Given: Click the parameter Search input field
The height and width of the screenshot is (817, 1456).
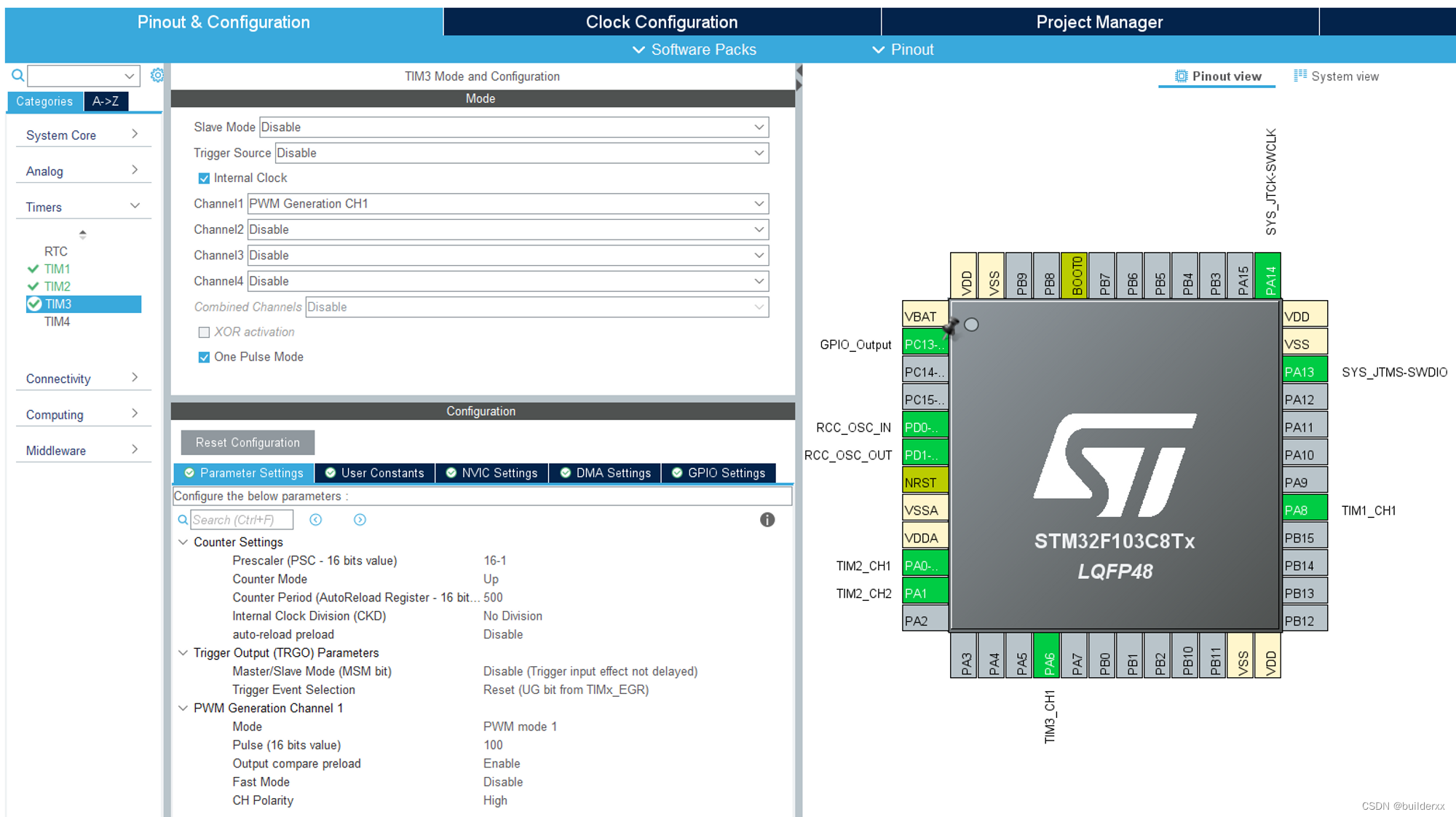Looking at the screenshot, I should (x=241, y=519).
